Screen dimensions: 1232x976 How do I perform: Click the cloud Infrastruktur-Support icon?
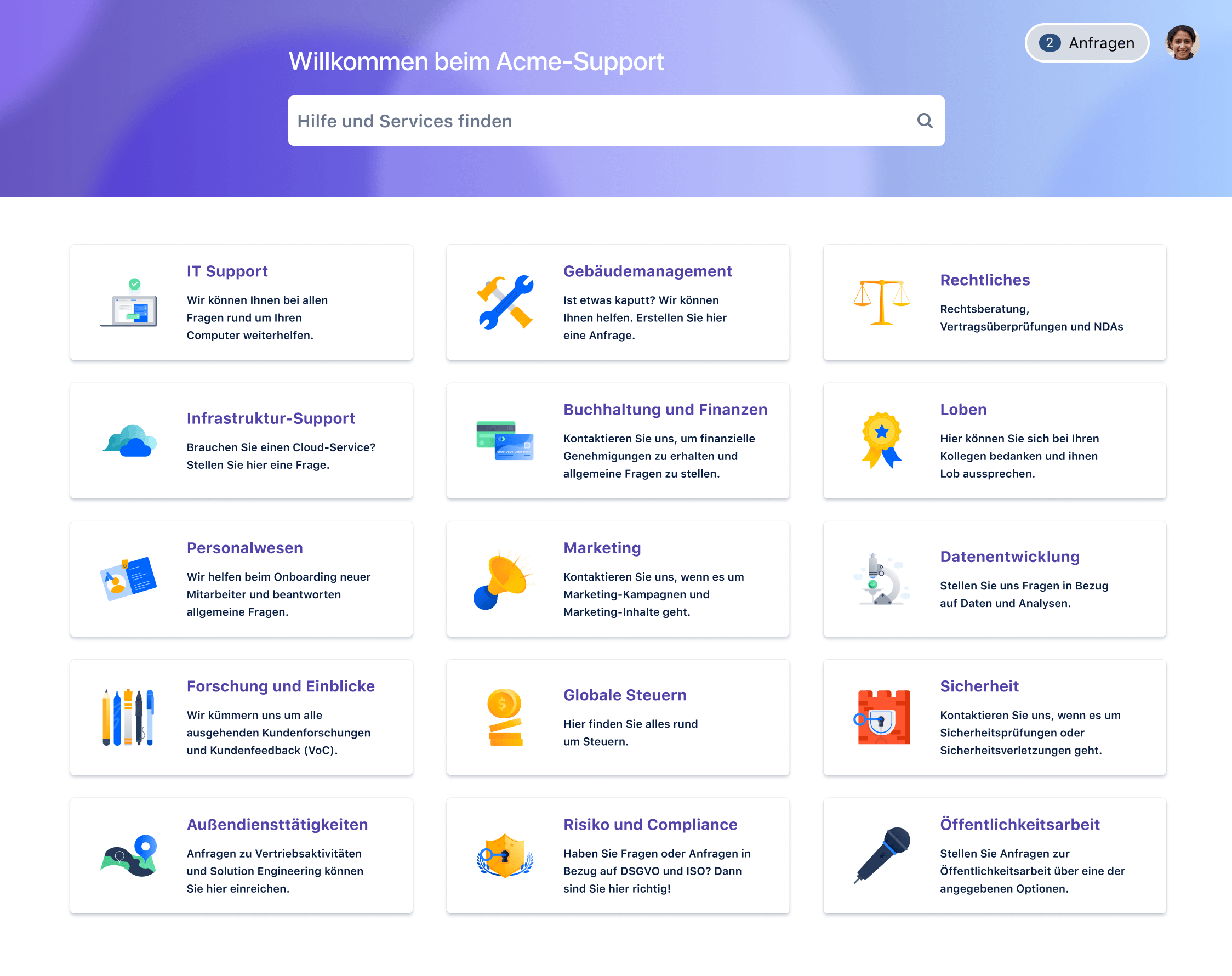pyautogui.click(x=129, y=441)
